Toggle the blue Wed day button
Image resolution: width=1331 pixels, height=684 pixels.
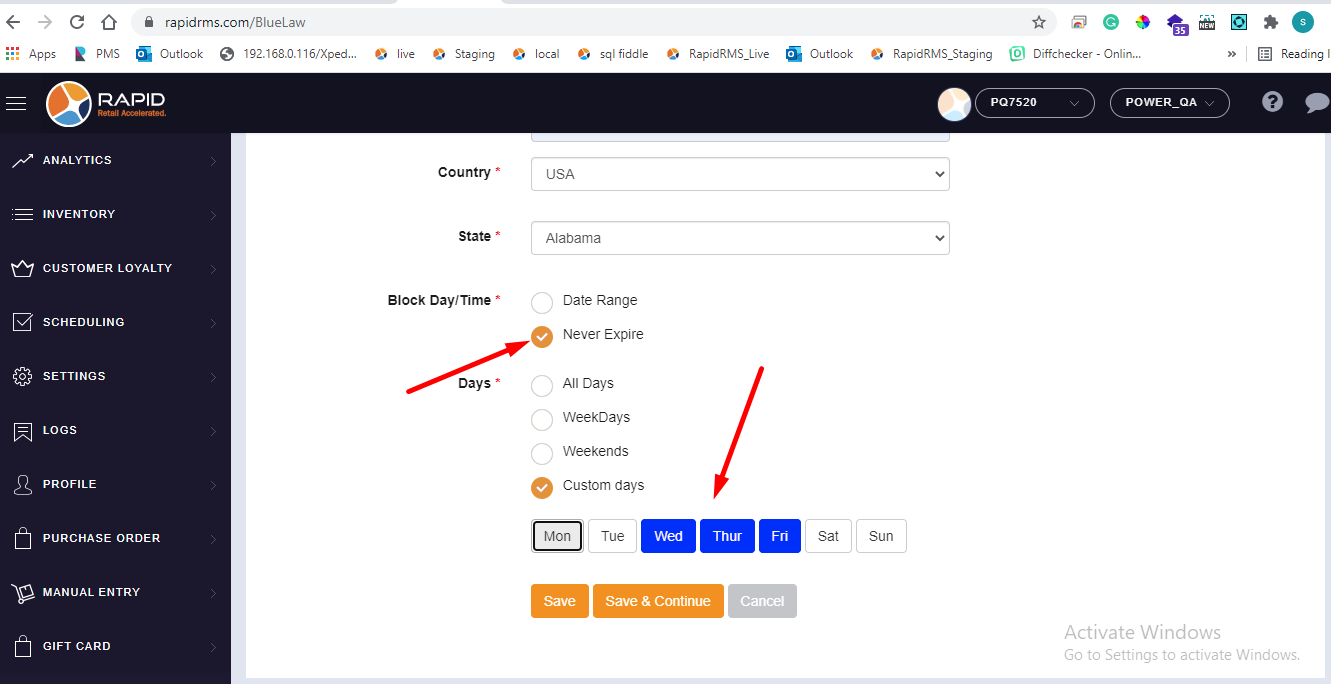coord(668,536)
